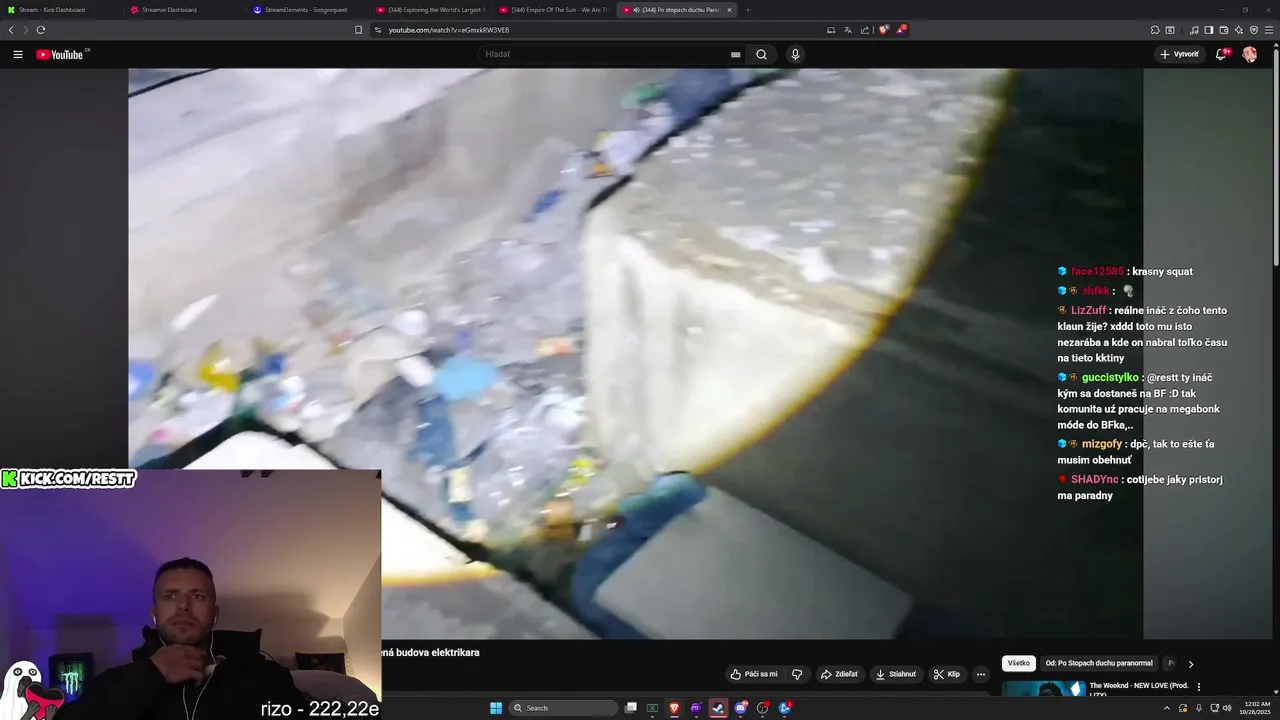The width and height of the screenshot is (1280, 720).
Task: Open a new browser tab
Action: (748, 10)
